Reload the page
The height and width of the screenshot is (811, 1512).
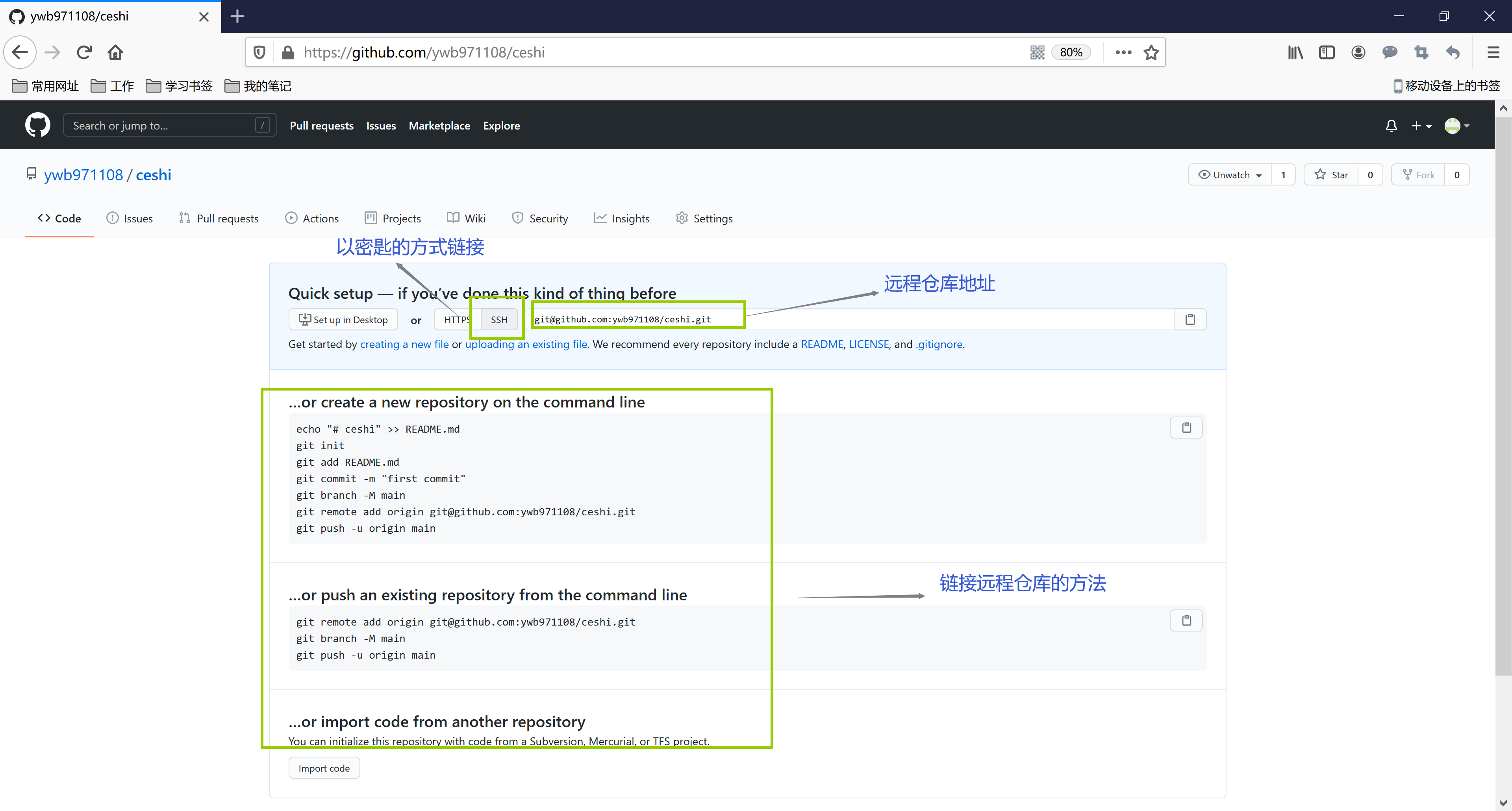point(84,52)
